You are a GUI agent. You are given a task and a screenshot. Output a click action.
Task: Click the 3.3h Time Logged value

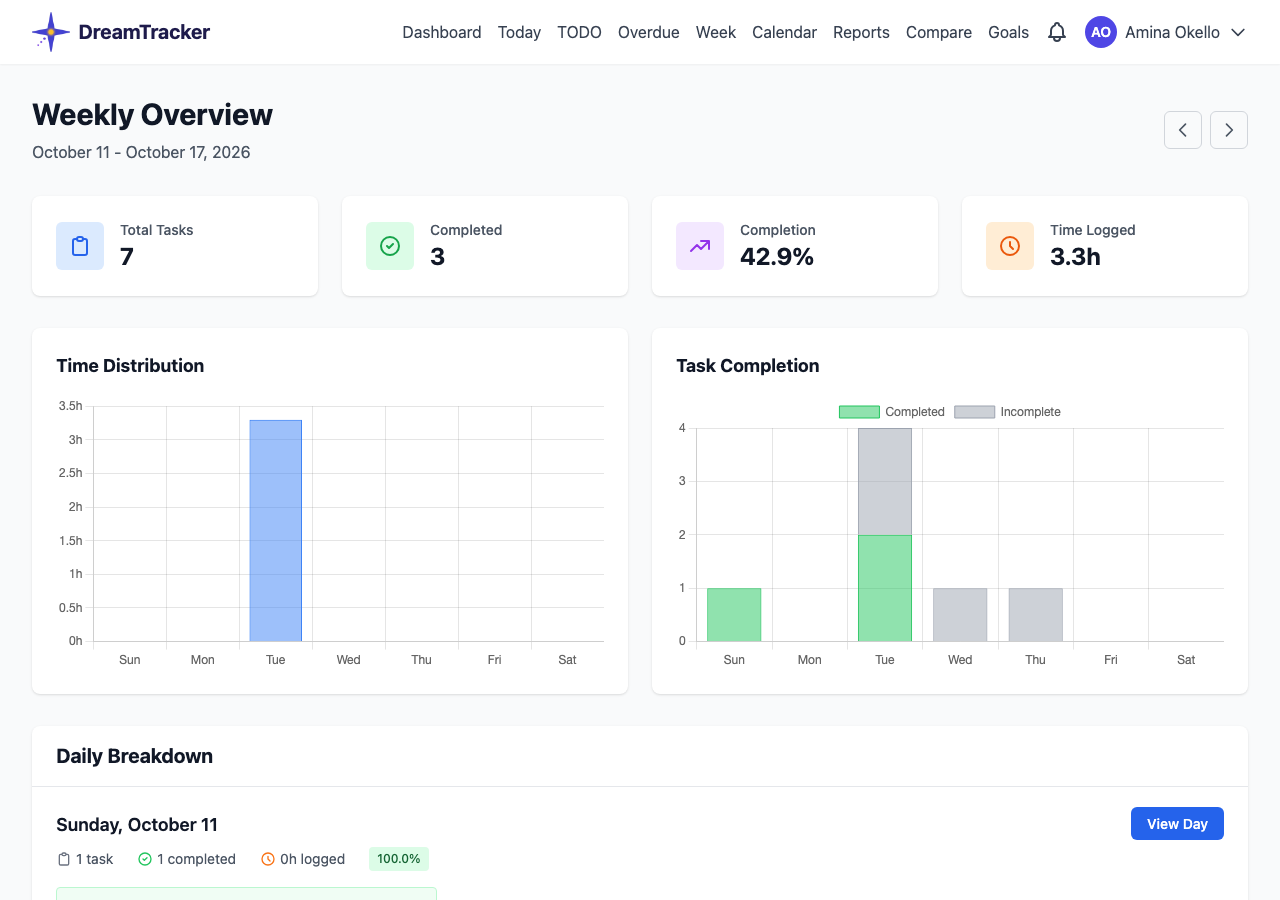click(1075, 257)
